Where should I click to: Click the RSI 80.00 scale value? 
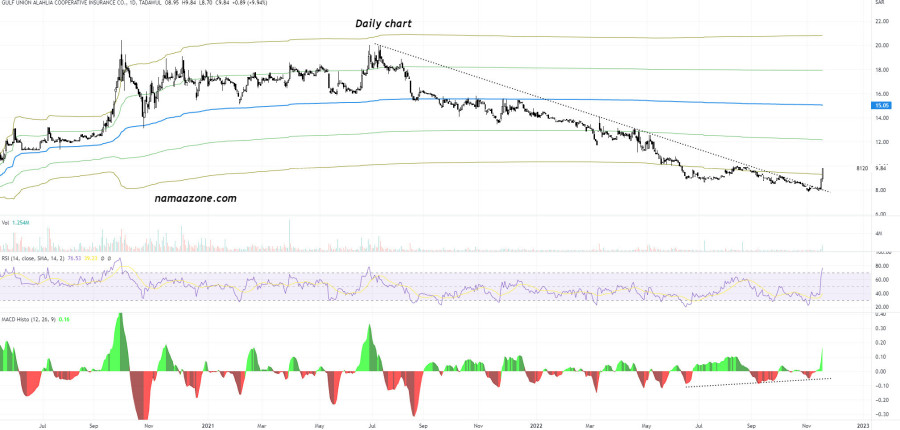(880, 267)
